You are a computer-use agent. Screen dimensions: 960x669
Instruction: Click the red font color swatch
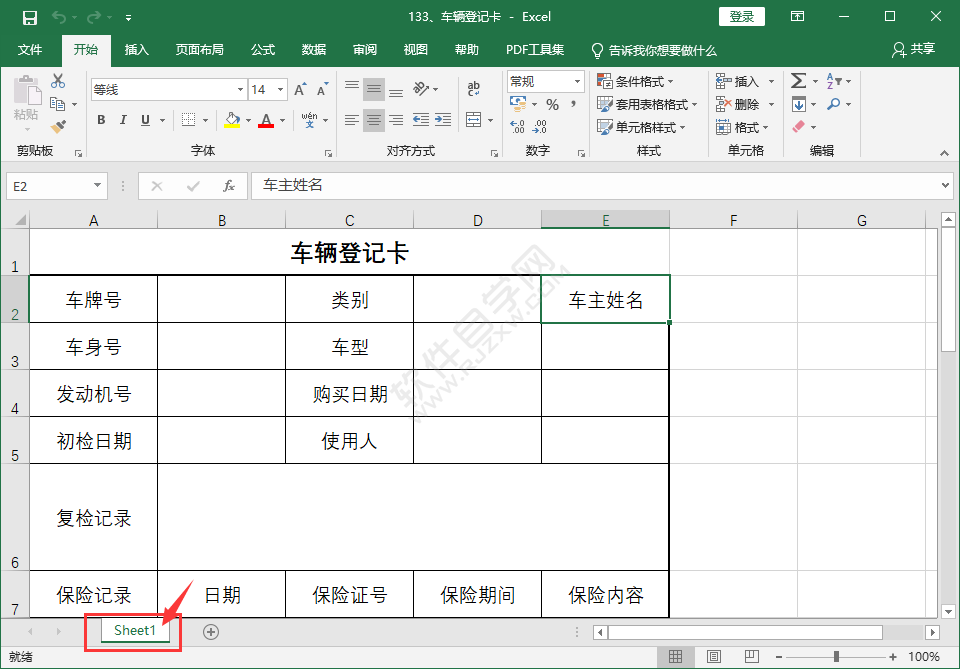click(266, 127)
